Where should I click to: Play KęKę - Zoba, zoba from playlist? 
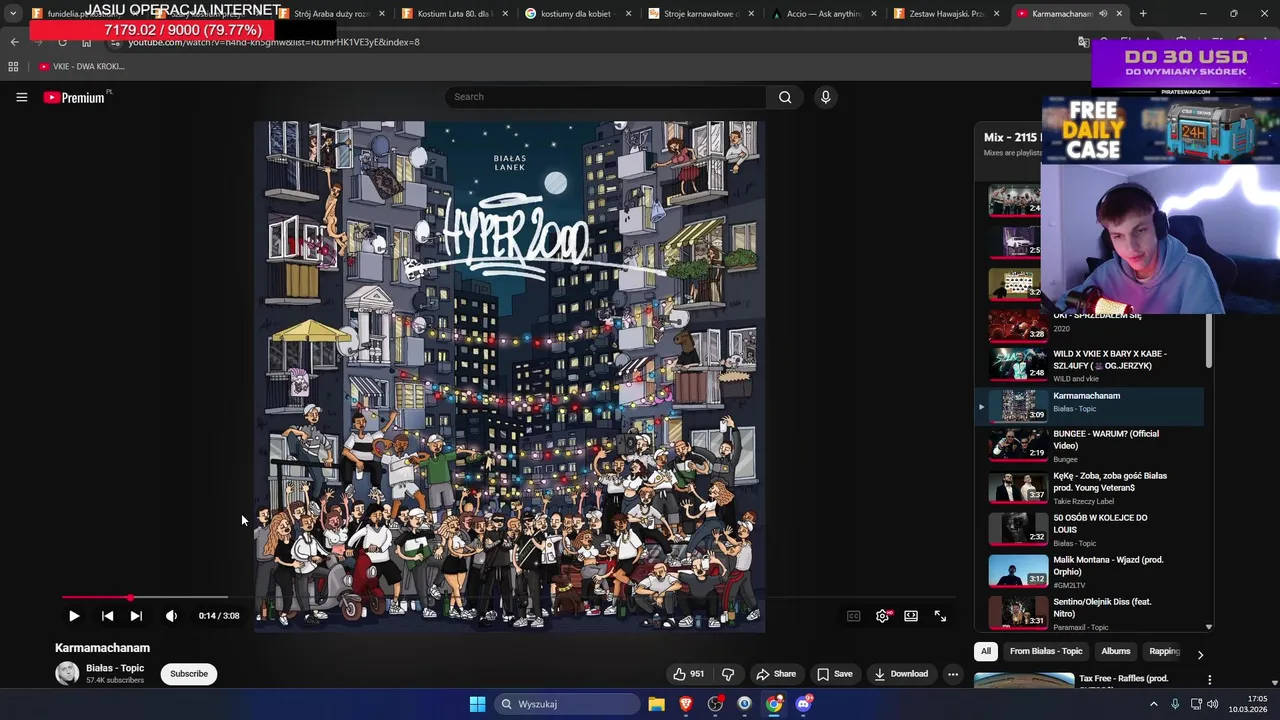[1090, 488]
